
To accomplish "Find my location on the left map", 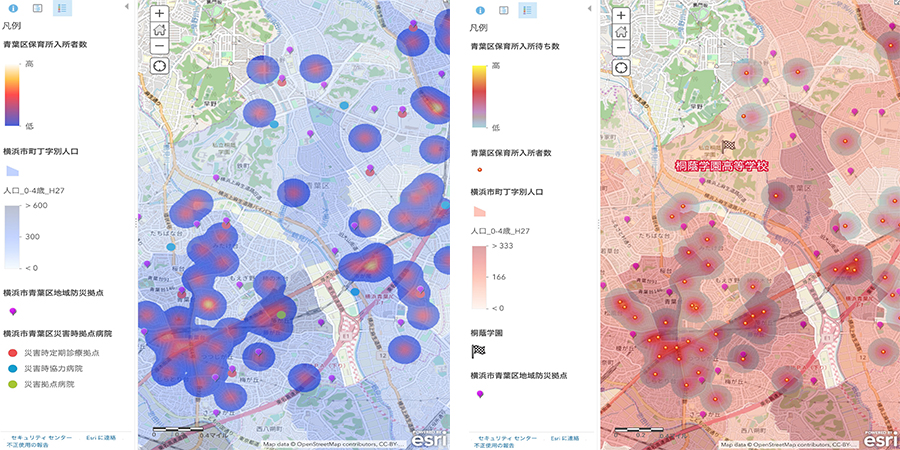I will [159, 66].
